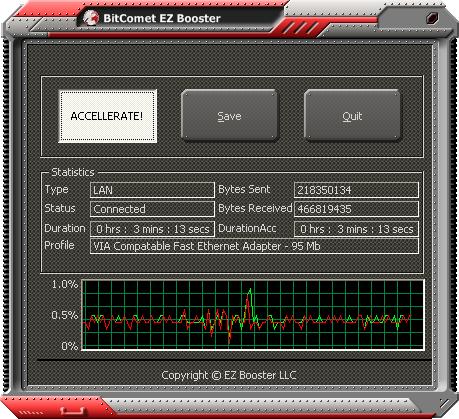Select the Bytes Sent value field

pos(356,190)
